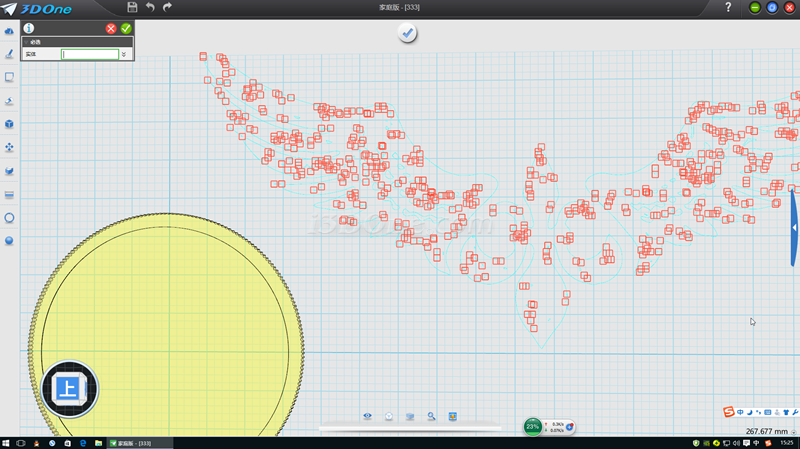Open the basic solid cube tool

tap(9, 124)
